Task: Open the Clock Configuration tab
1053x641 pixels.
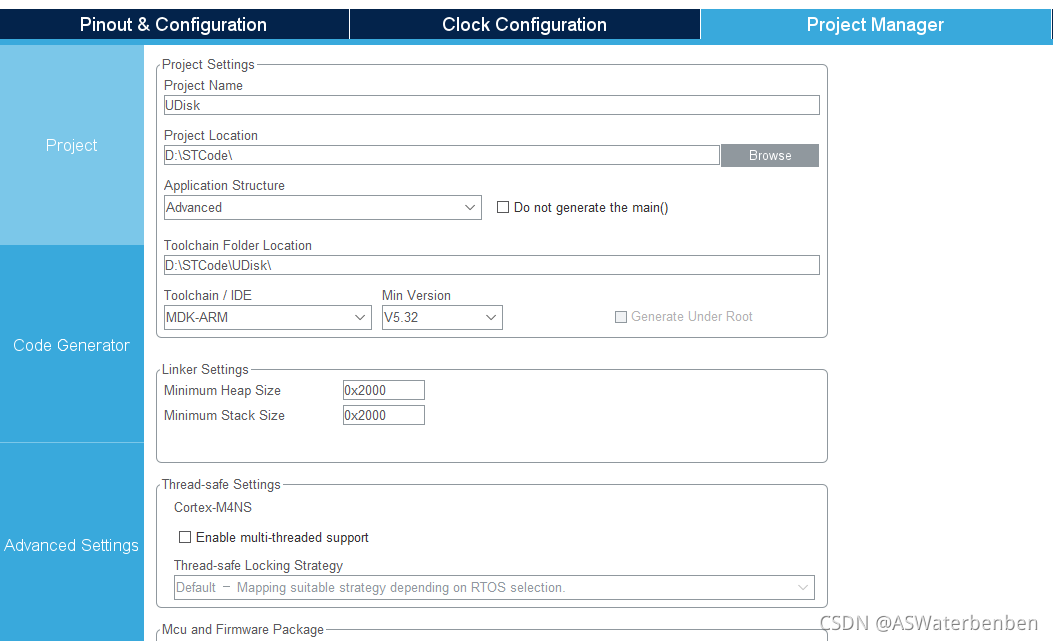Action: pyautogui.click(x=524, y=24)
